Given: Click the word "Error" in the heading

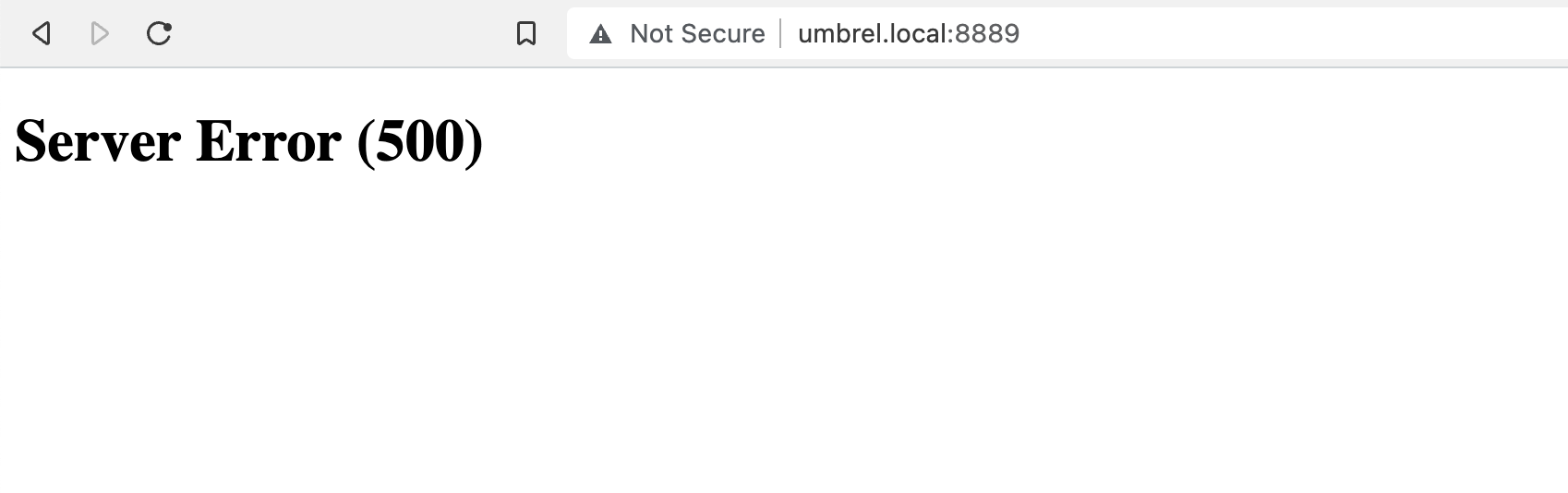Looking at the screenshot, I should pos(269,141).
